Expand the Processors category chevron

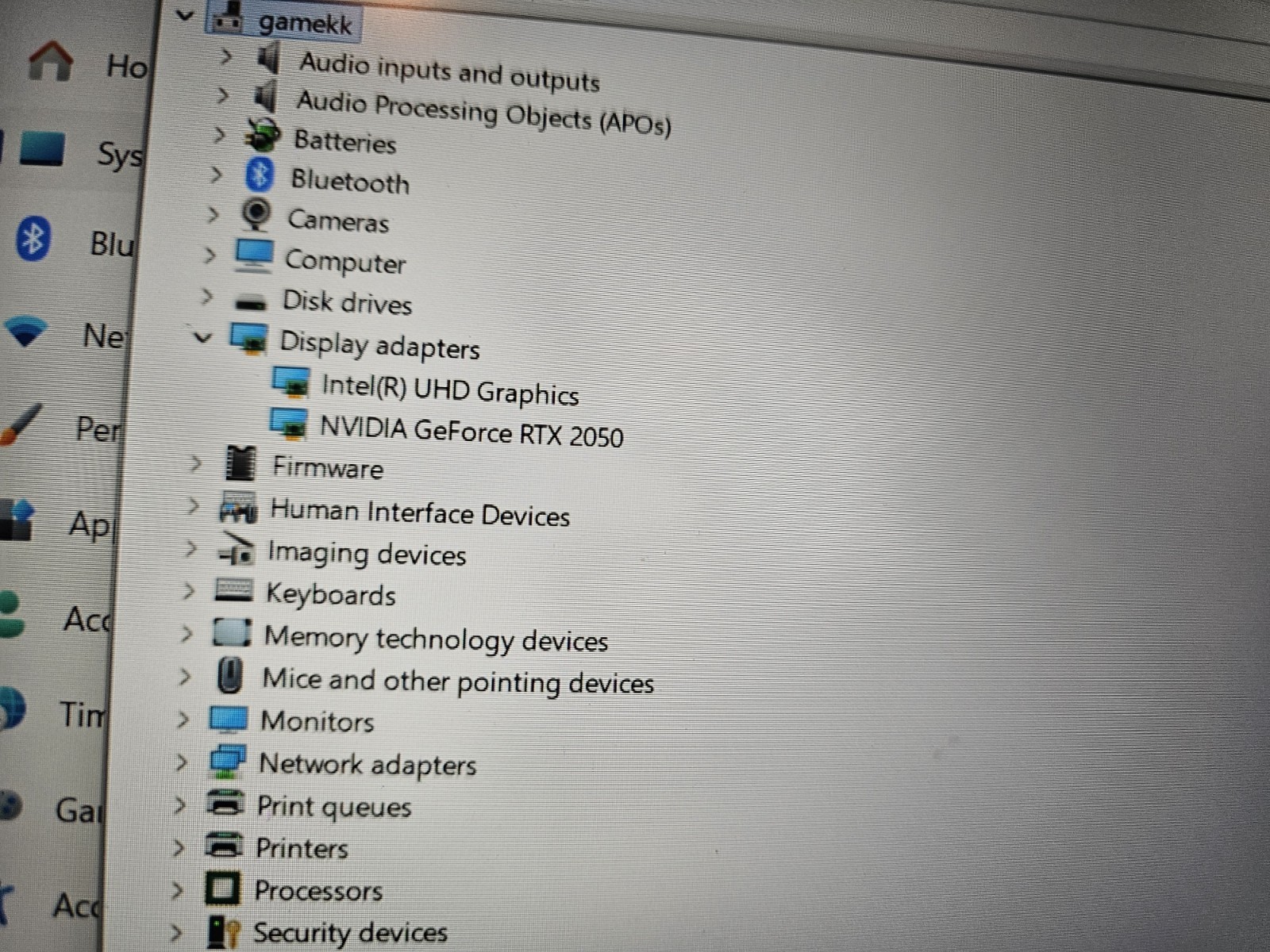point(177,889)
